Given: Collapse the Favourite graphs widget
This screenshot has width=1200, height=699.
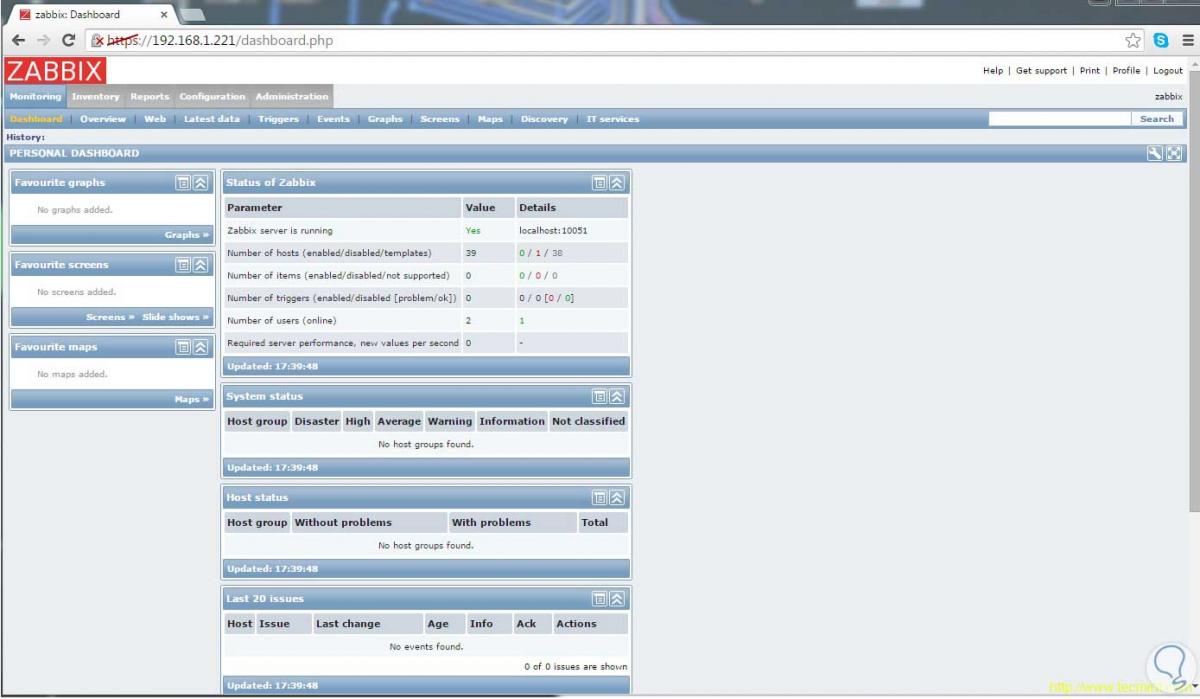Looking at the screenshot, I should tap(200, 182).
